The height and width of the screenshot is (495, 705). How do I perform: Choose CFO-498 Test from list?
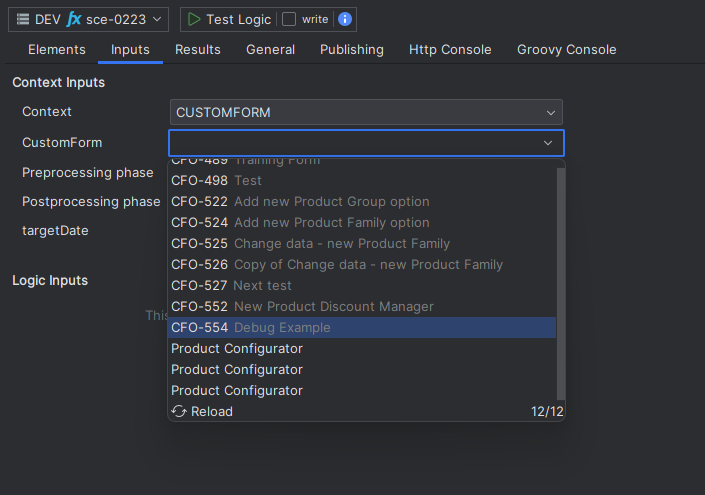(x=362, y=180)
